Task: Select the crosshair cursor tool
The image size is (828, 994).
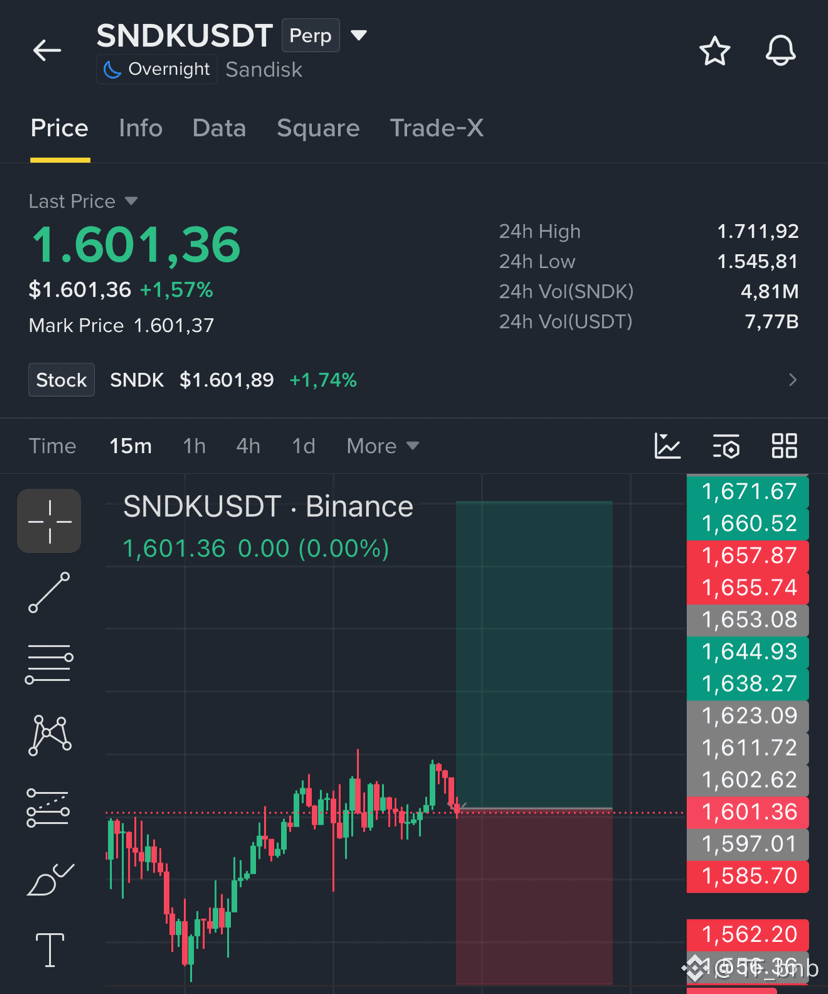Action: pos(49,521)
